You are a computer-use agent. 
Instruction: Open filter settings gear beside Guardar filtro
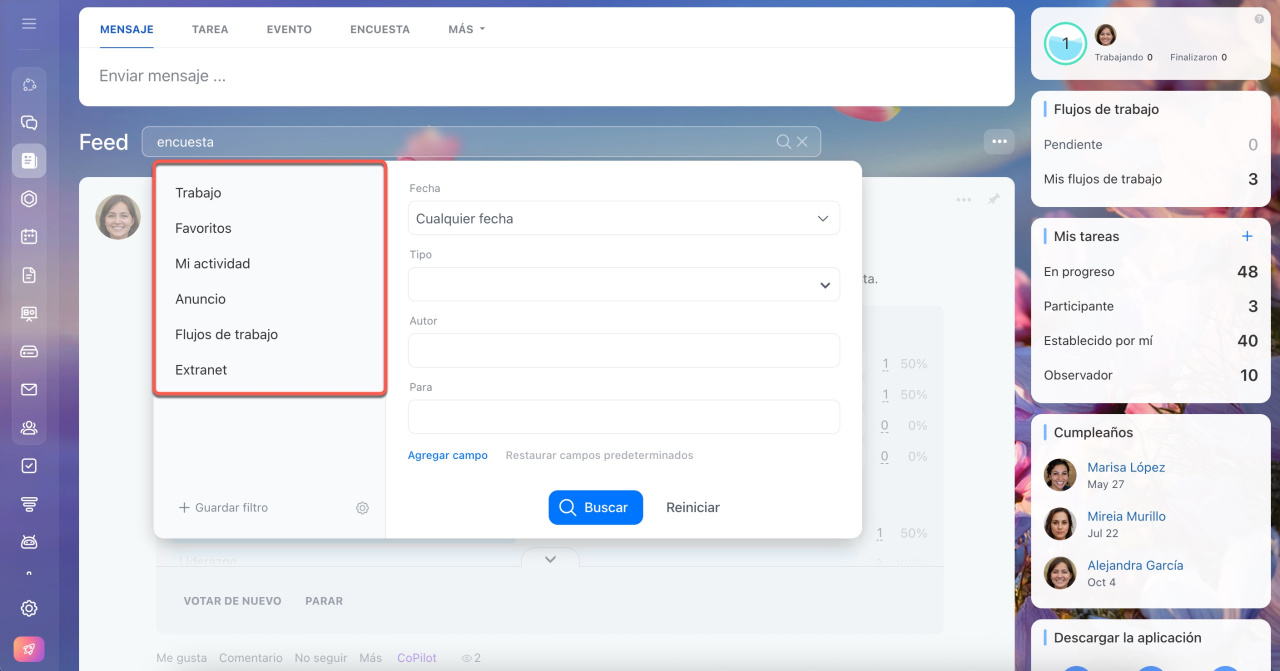[362, 508]
